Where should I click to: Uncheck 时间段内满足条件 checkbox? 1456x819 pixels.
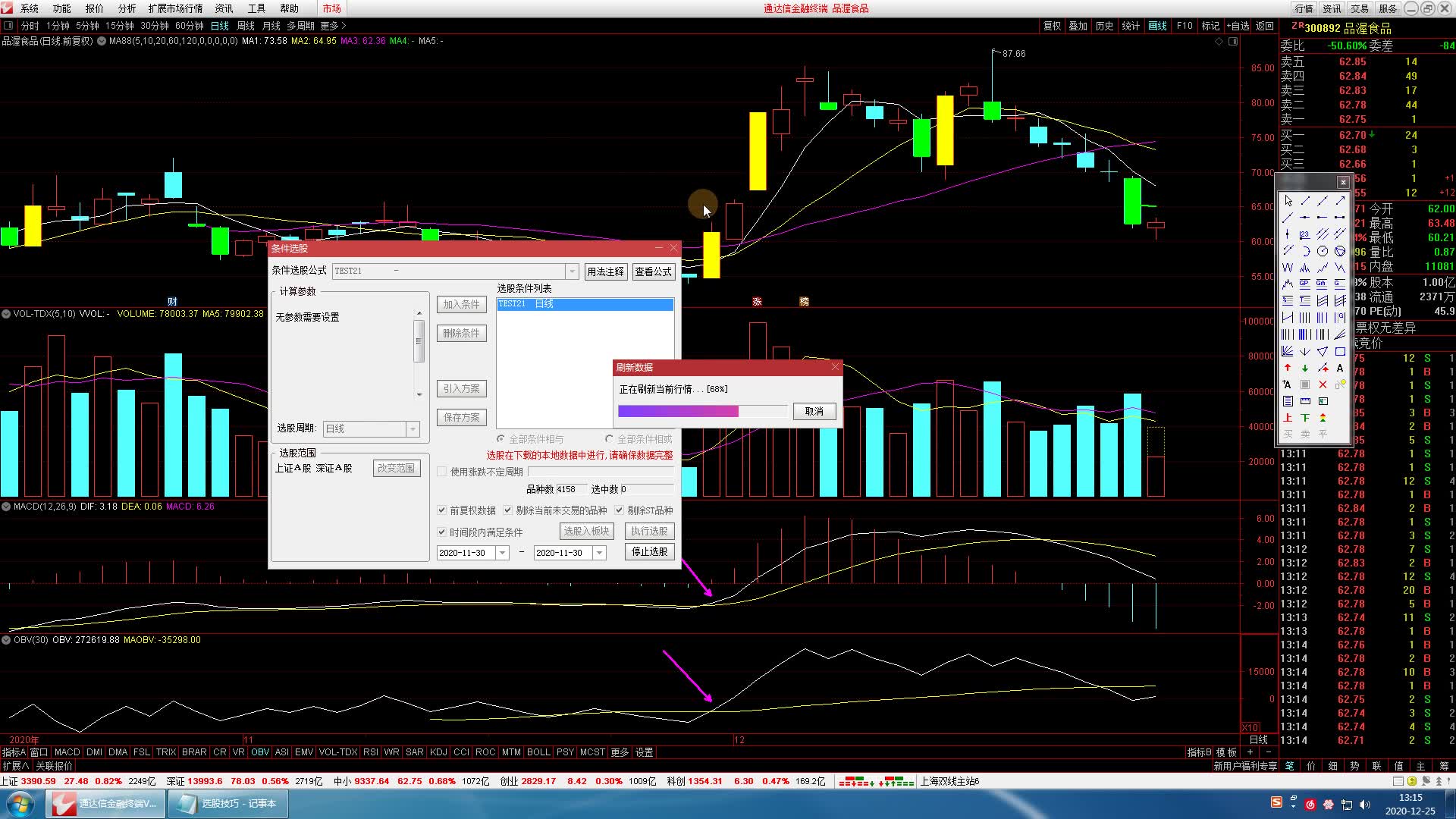(442, 532)
